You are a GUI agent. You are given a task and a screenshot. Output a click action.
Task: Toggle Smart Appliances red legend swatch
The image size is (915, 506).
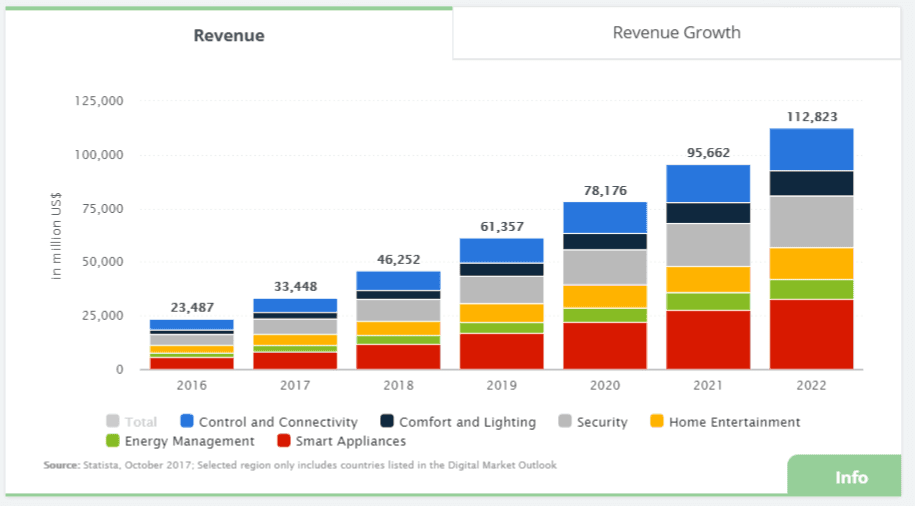click(284, 441)
